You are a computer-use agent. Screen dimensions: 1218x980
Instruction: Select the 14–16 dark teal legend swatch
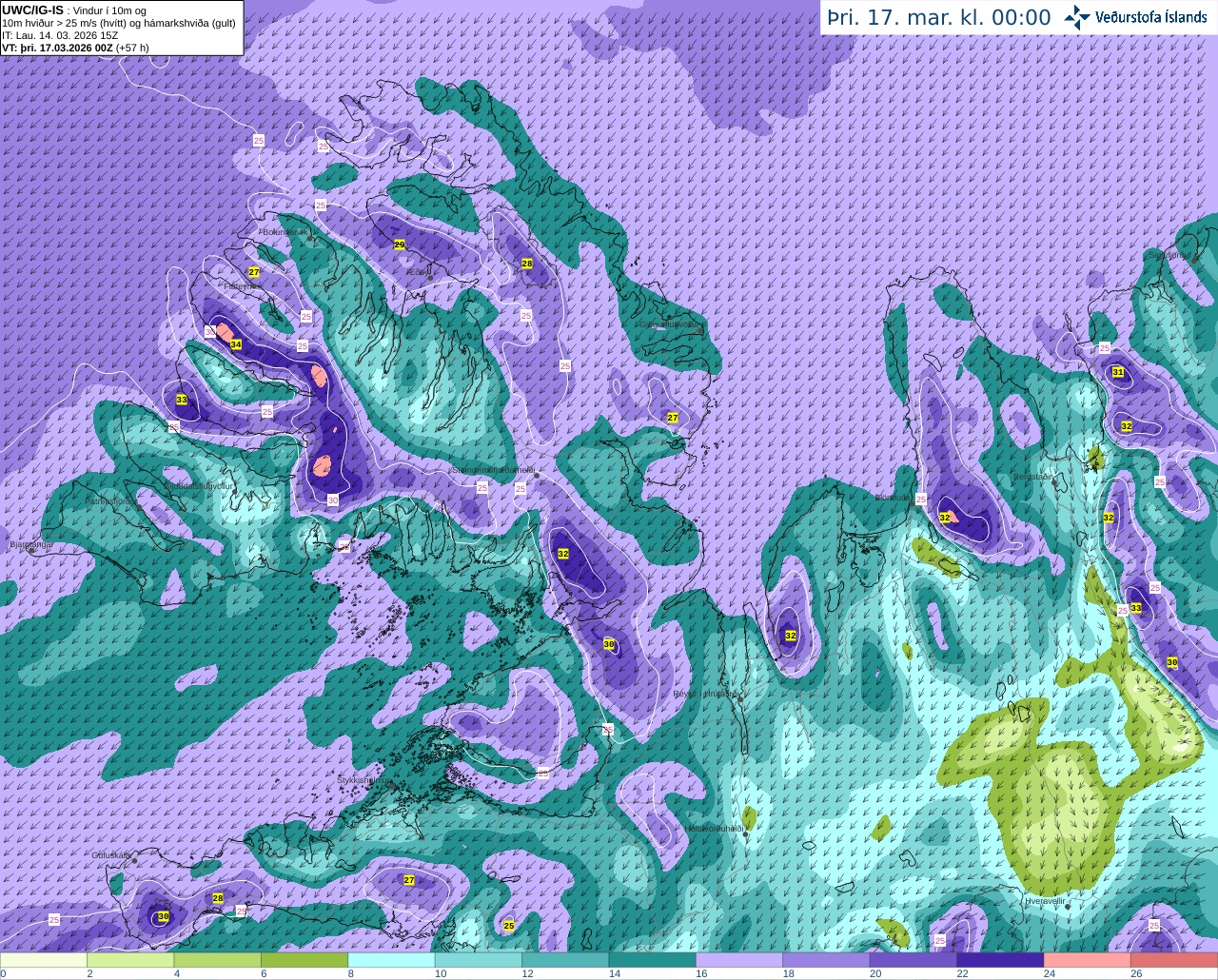click(x=653, y=960)
